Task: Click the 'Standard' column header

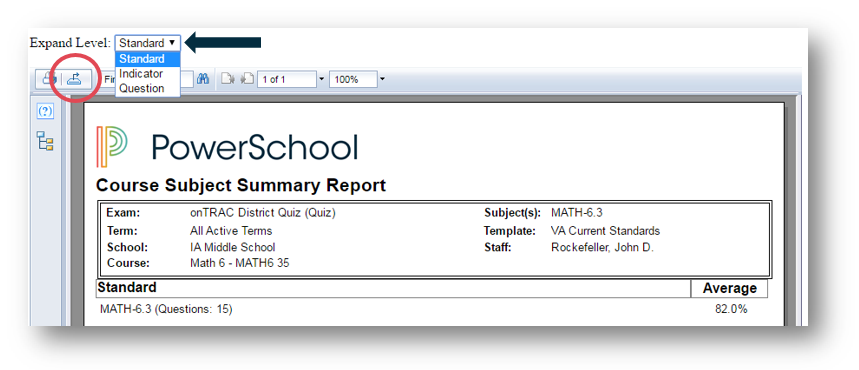Action: [x=127, y=287]
